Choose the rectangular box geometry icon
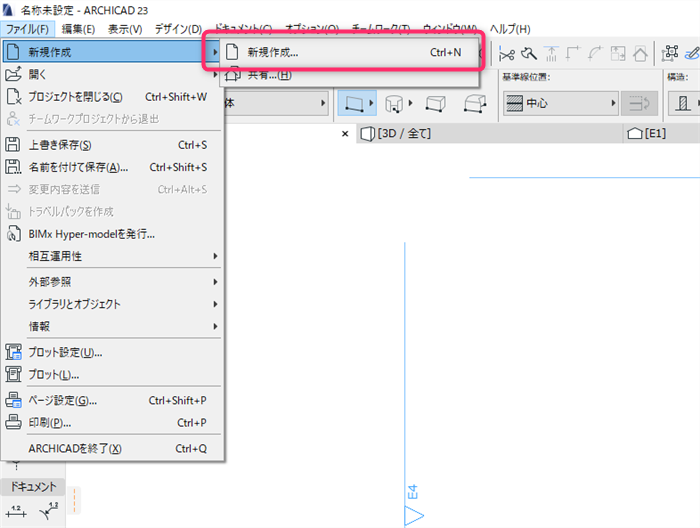The width and height of the screenshot is (700, 528). pyautogui.click(x=436, y=104)
